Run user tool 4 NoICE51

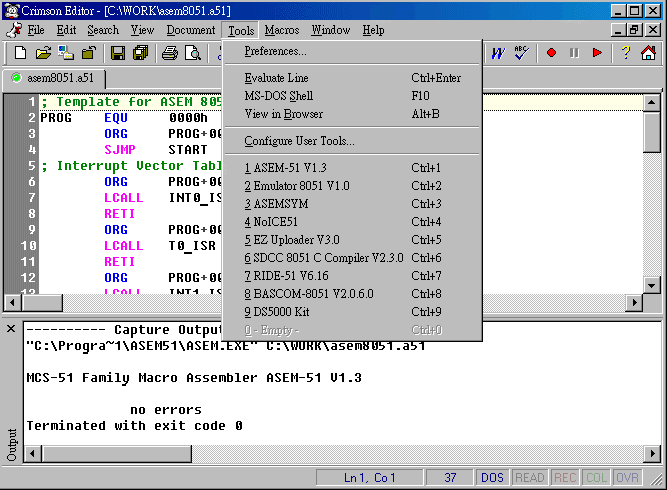pos(352,222)
